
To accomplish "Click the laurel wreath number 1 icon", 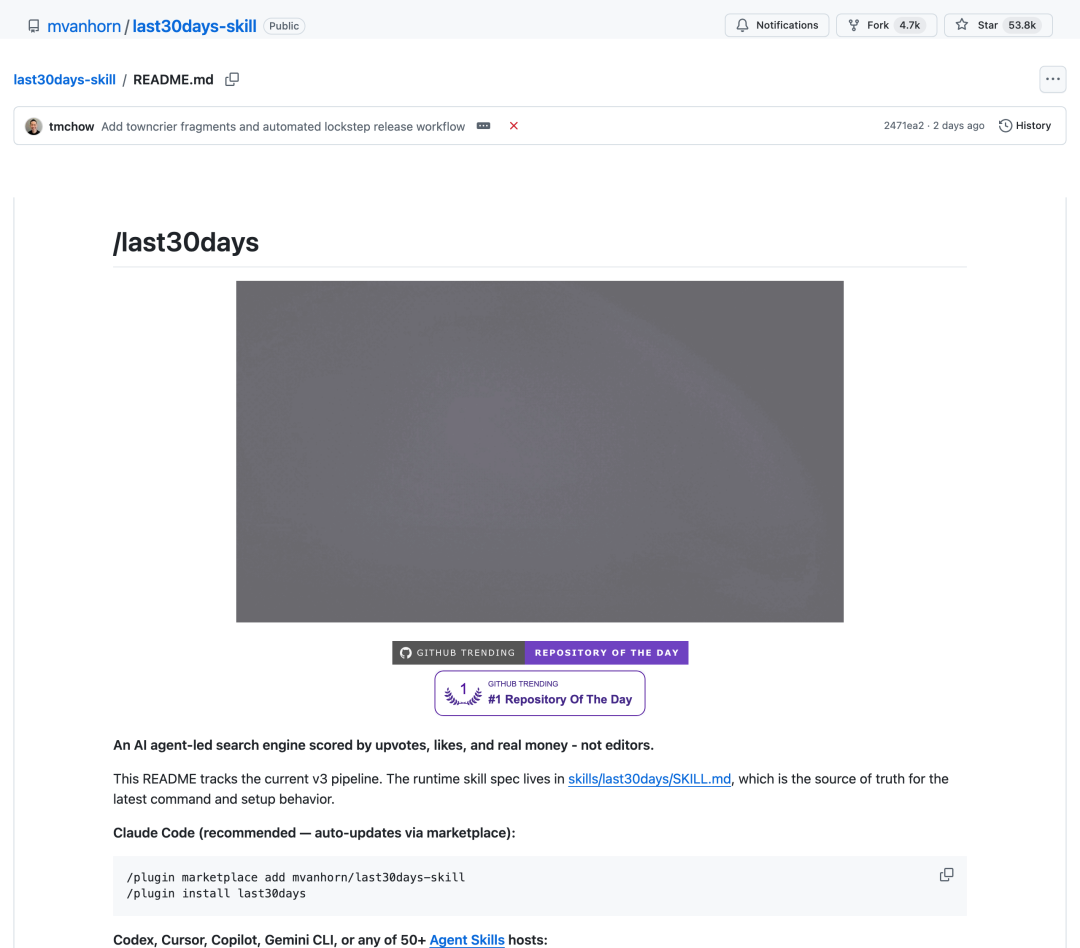I will [x=463, y=694].
